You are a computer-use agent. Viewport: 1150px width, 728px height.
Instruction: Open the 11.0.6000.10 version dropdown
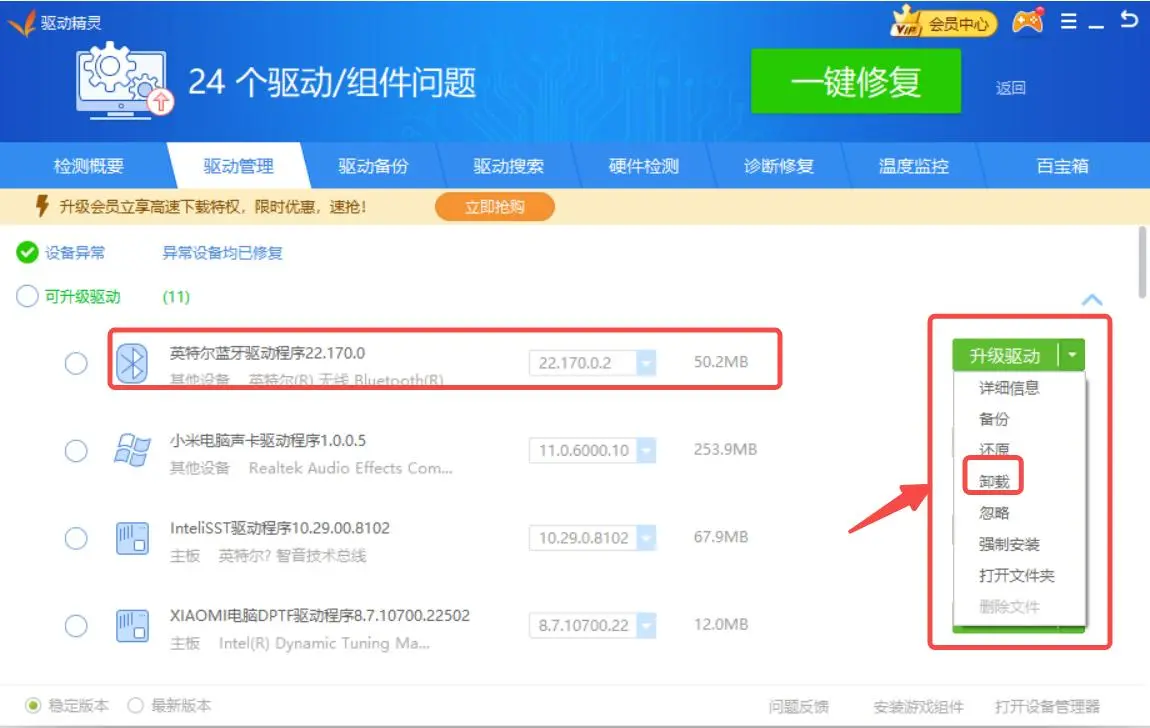tap(646, 451)
